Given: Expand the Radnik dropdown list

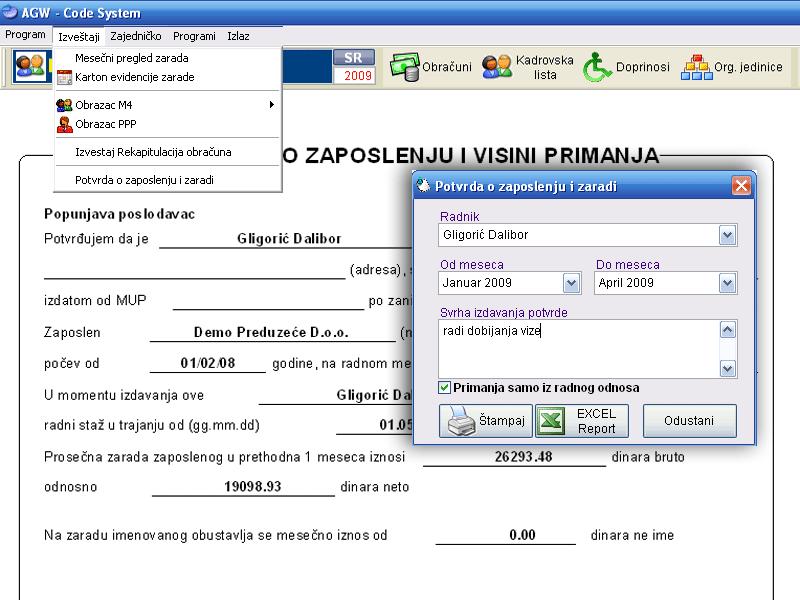Looking at the screenshot, I should 727,235.
